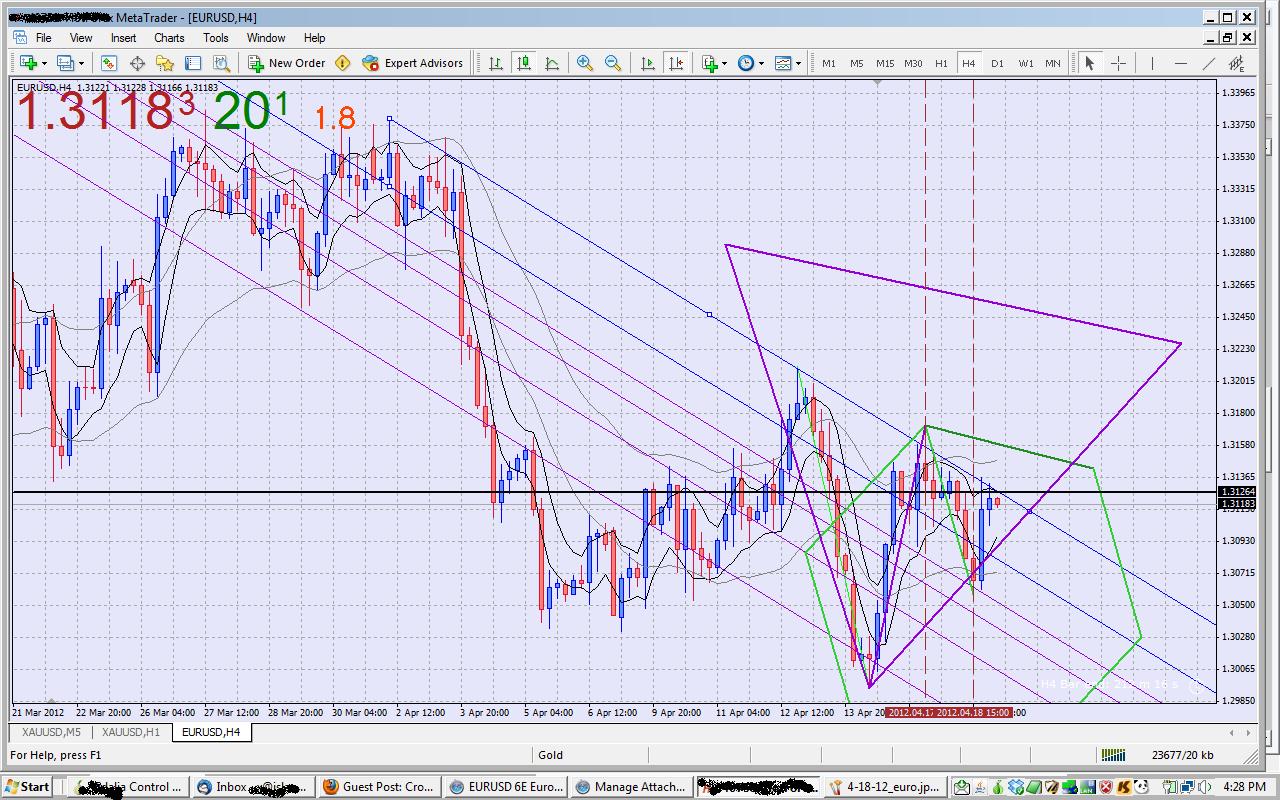Open the Insert menu
Viewport: 1280px width, 800px height.
pos(124,38)
